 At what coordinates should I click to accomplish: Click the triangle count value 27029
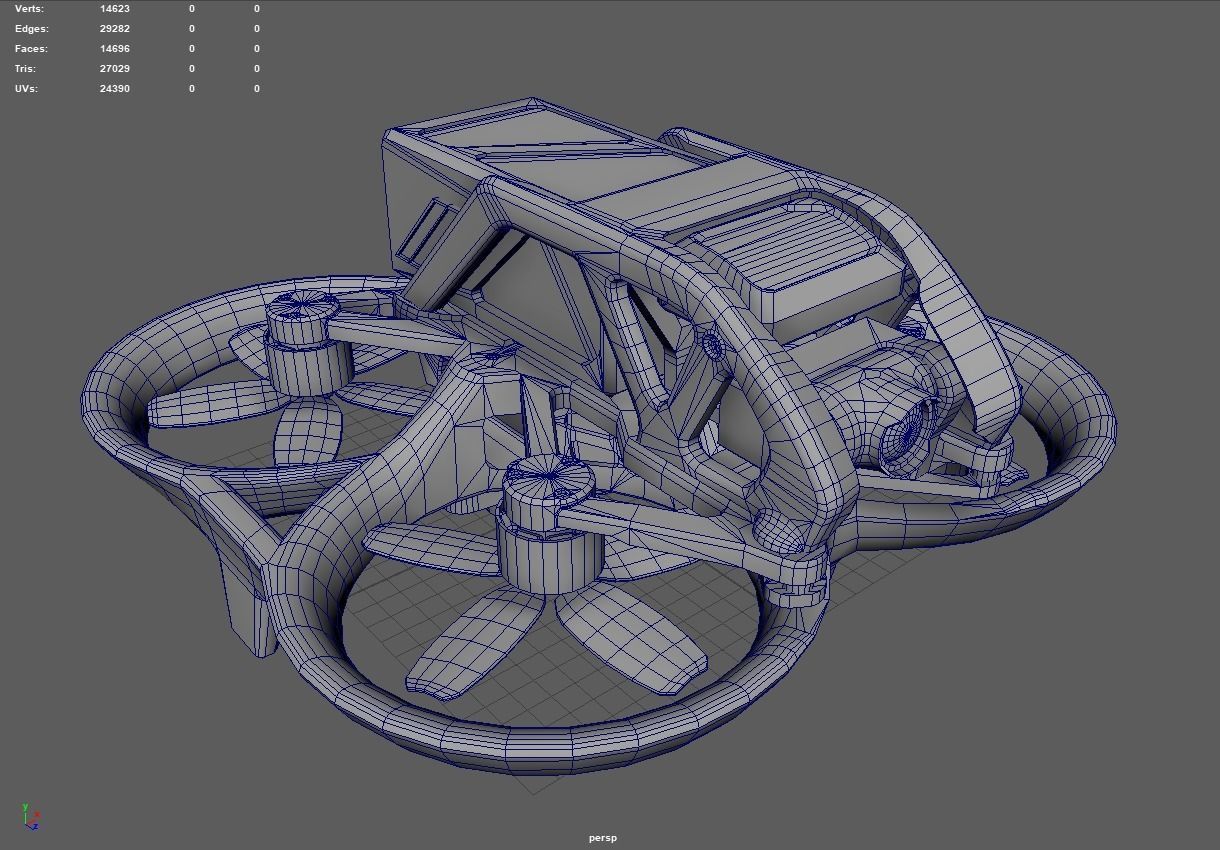[x=115, y=68]
